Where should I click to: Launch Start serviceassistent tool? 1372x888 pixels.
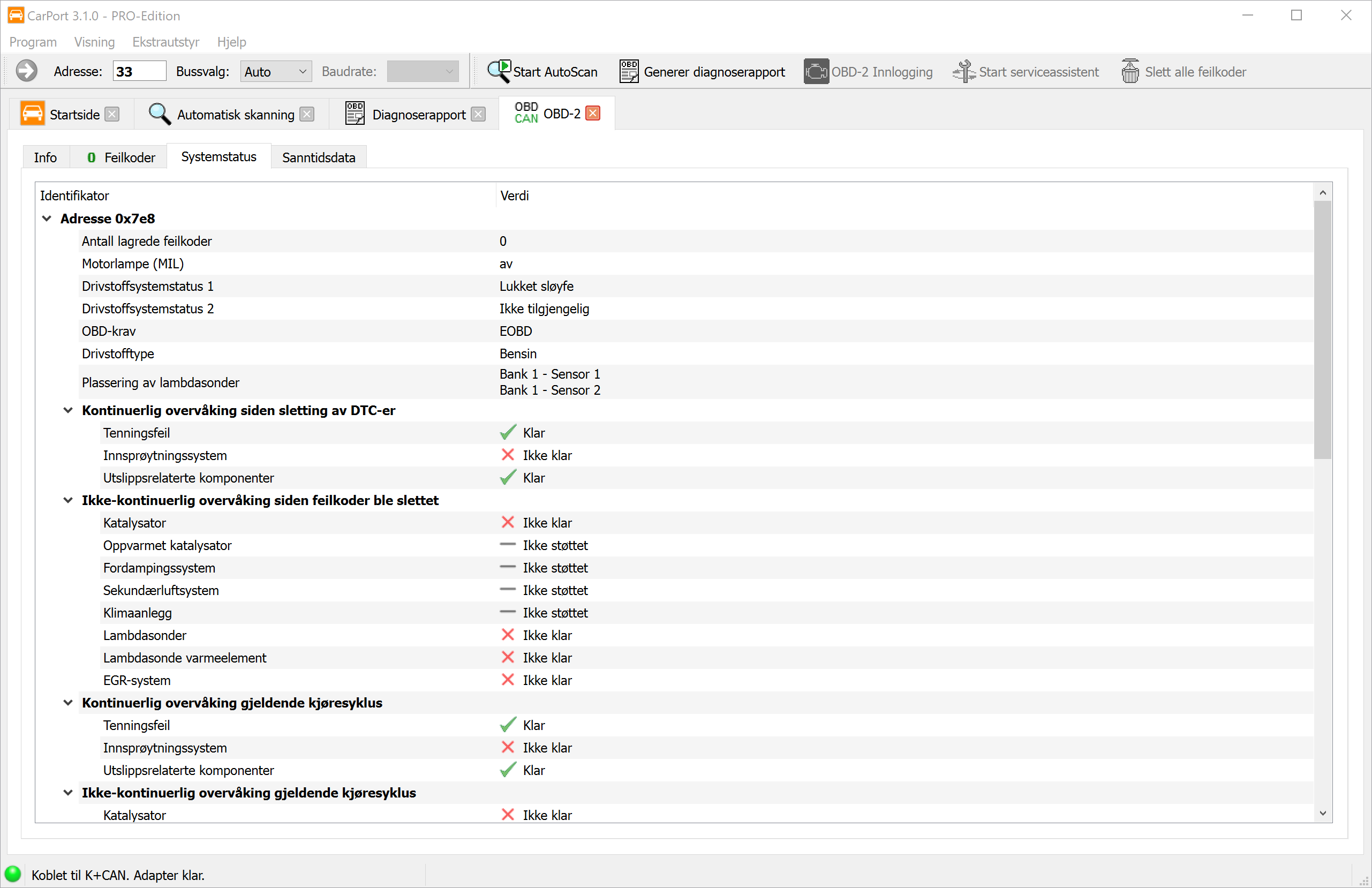(x=964, y=72)
